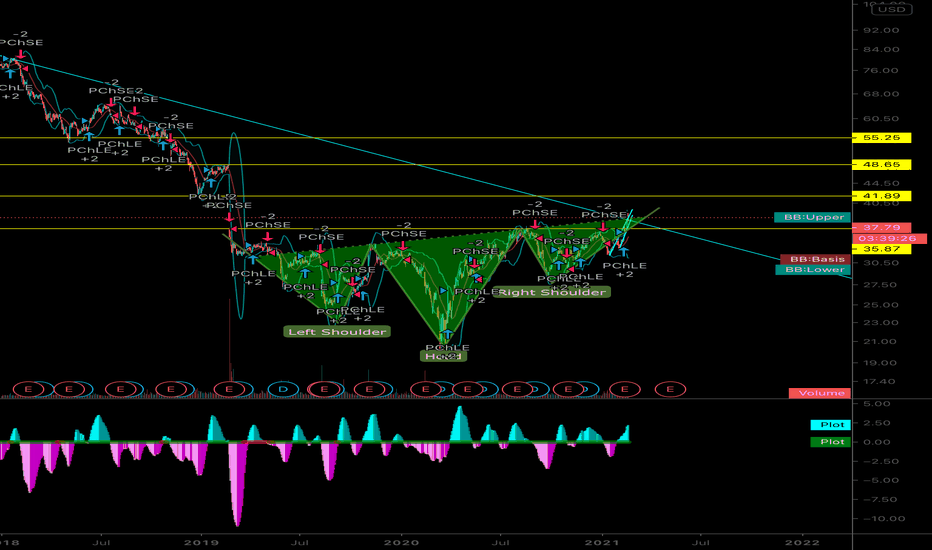Image resolution: width=932 pixels, height=550 pixels.
Task: Click the green Plot label
Action: click(x=831, y=442)
